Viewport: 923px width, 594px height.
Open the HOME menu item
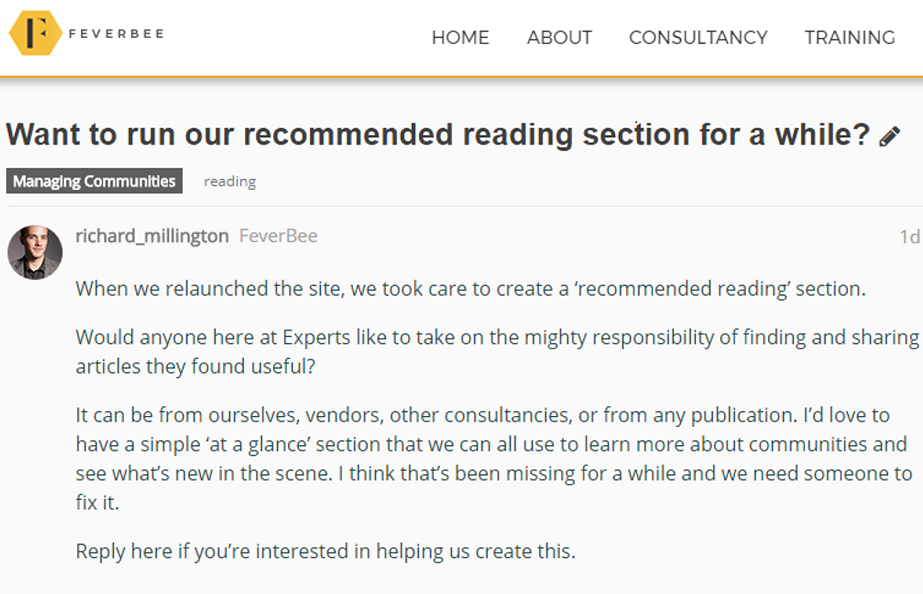click(460, 38)
